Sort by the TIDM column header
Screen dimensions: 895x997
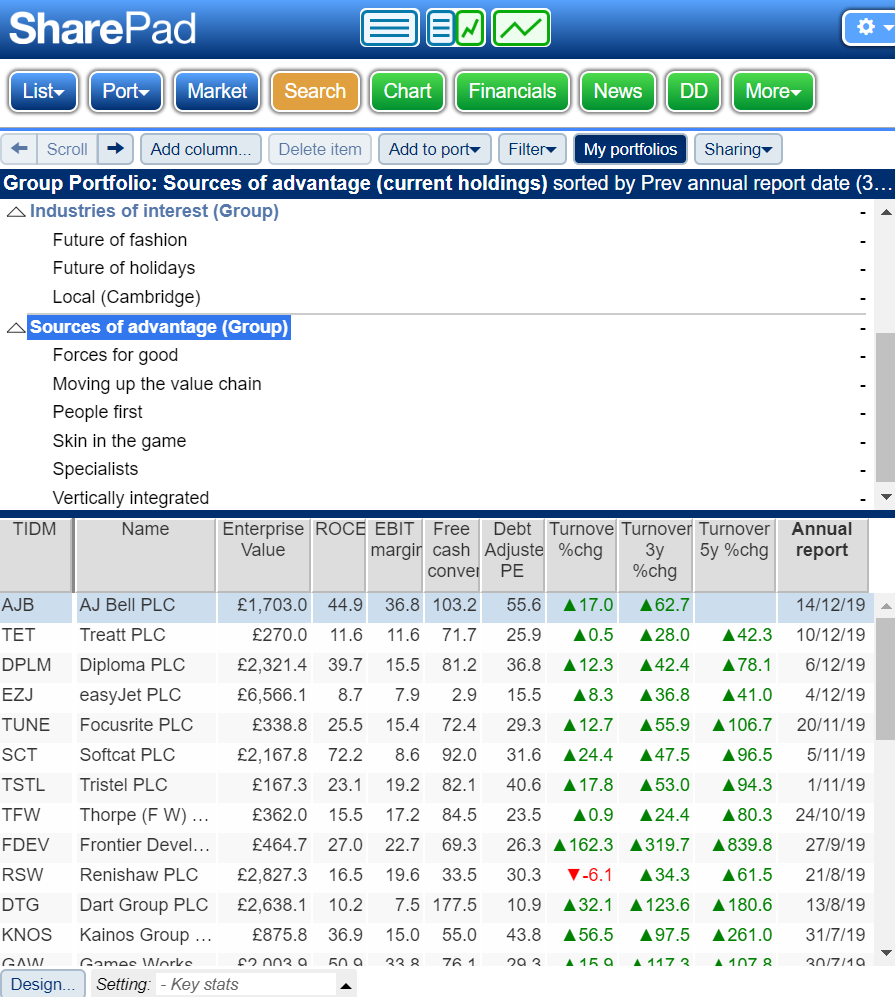pyautogui.click(x=36, y=555)
